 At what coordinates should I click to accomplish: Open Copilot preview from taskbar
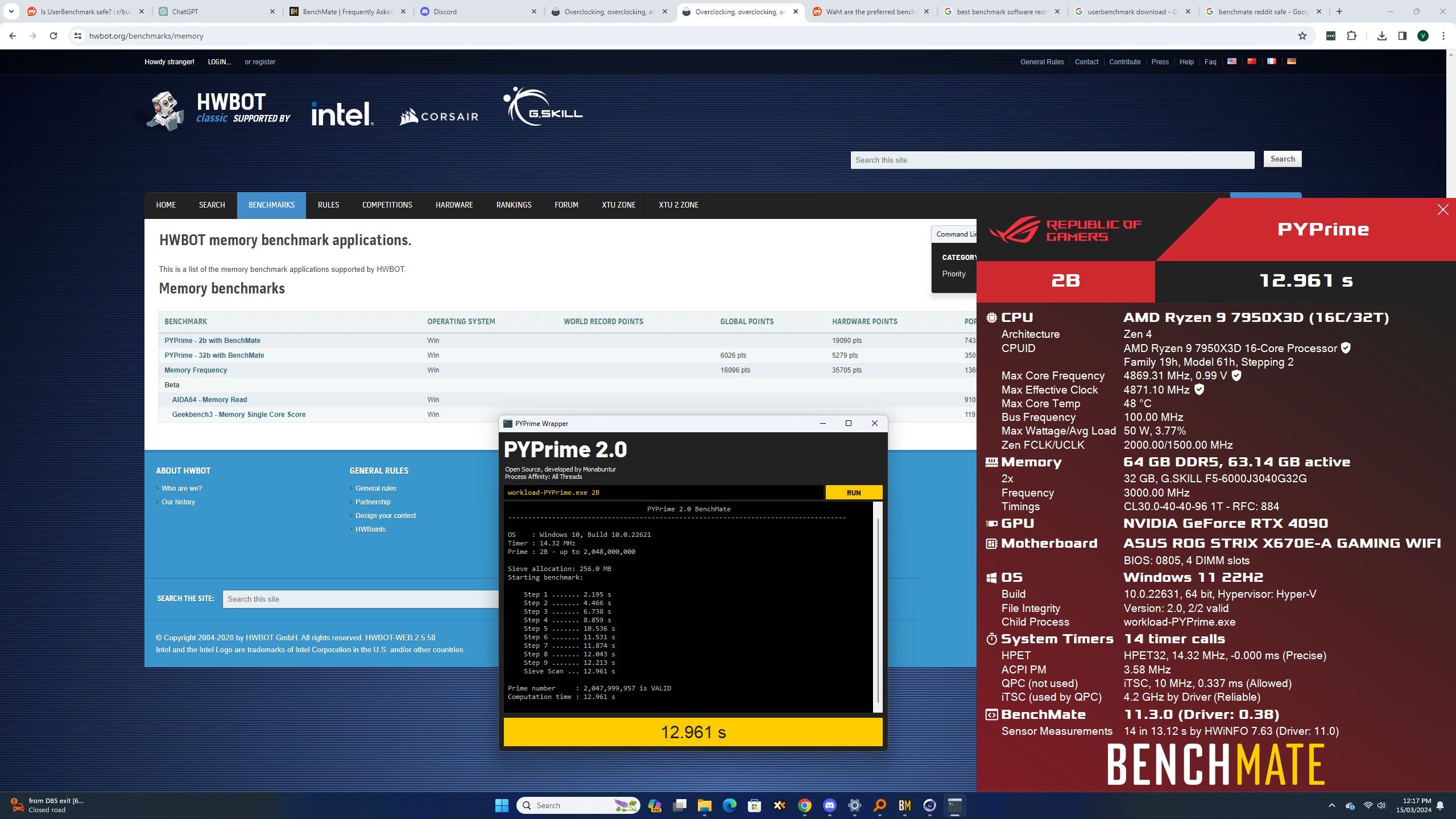(655, 805)
